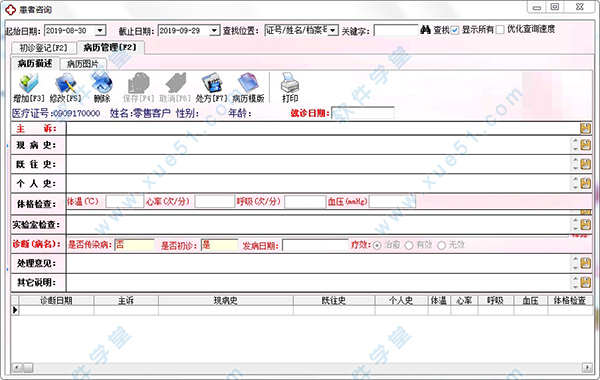Click the 处理意见 field spinner arrows

[575, 263]
